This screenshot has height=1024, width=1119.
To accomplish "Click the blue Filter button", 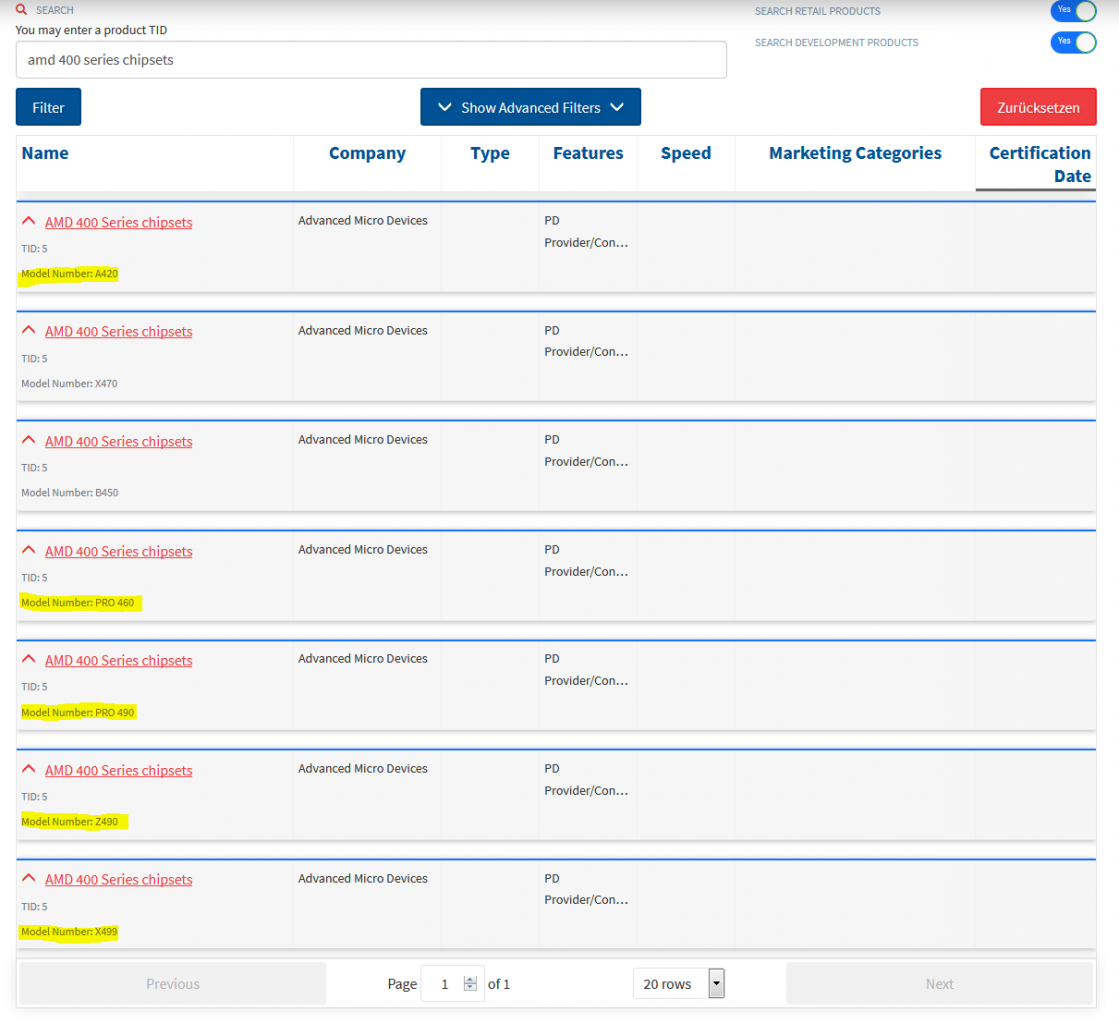I will point(49,107).
